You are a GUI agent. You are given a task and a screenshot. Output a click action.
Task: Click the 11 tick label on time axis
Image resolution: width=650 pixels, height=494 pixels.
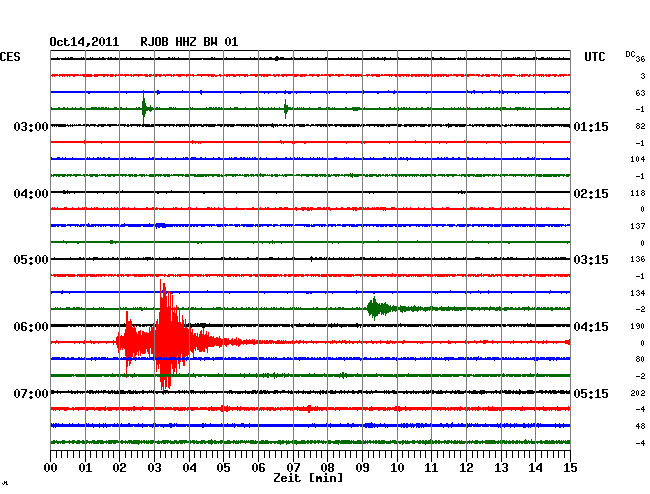coord(431,467)
